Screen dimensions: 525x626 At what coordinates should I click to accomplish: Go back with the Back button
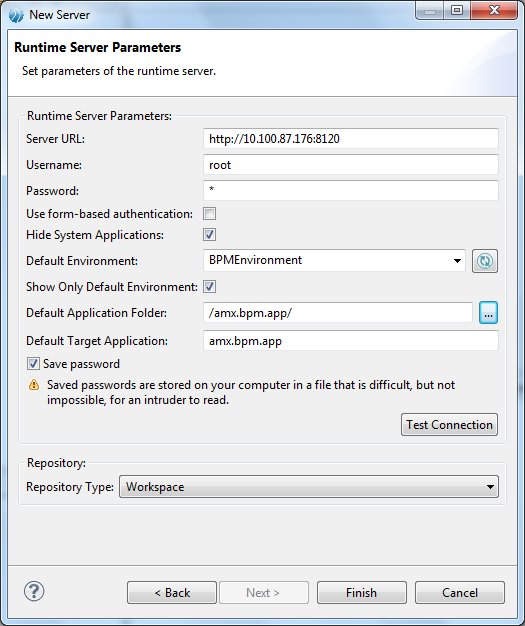pos(172,592)
